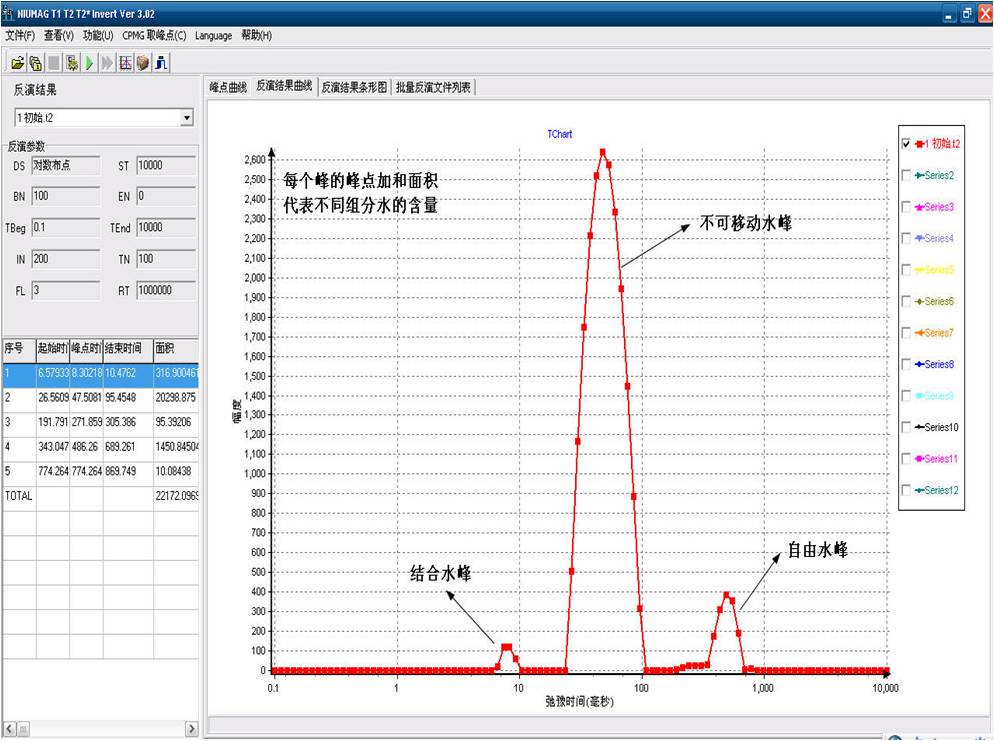This screenshot has width=994, height=741.
Task: Click the table's right scroll arrow
Action: coord(191,729)
